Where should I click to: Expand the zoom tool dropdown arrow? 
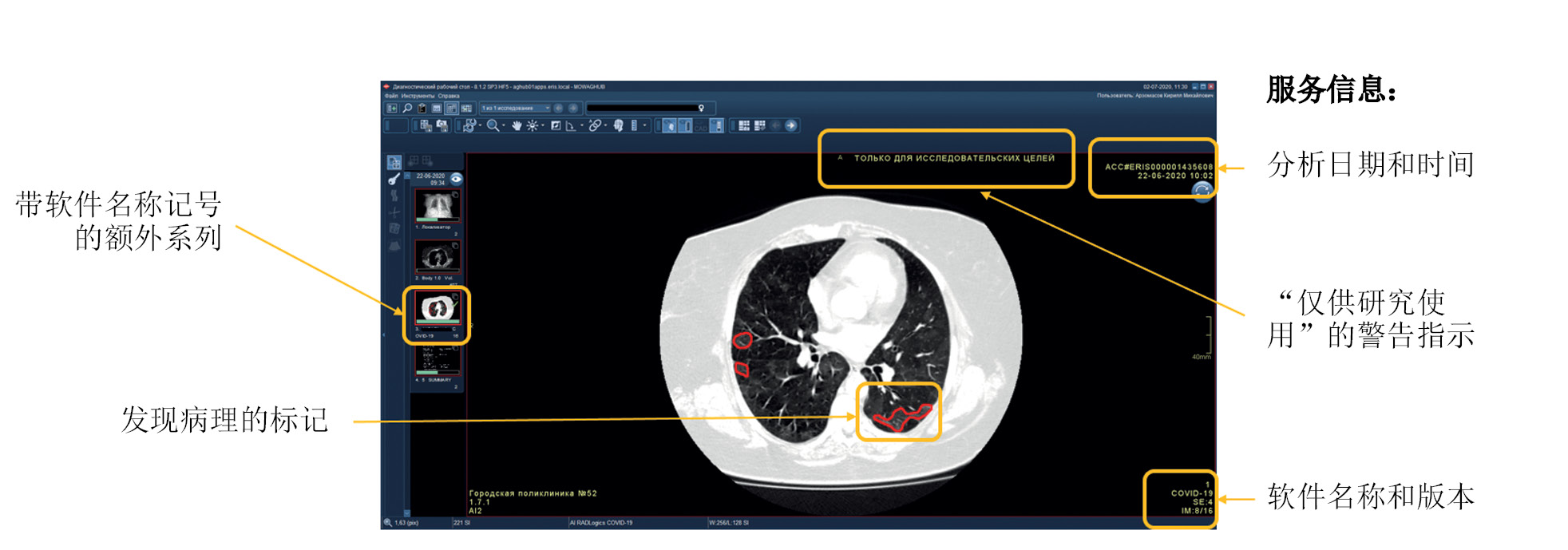coord(504,125)
